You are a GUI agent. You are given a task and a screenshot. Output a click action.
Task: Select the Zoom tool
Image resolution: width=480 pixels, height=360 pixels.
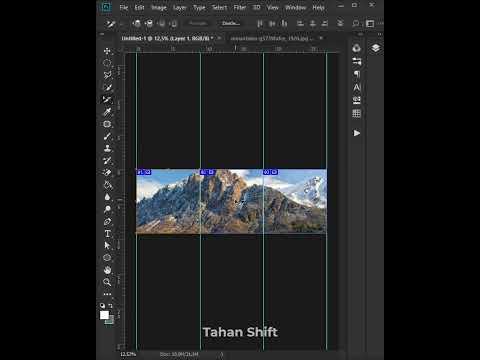[x=107, y=282]
